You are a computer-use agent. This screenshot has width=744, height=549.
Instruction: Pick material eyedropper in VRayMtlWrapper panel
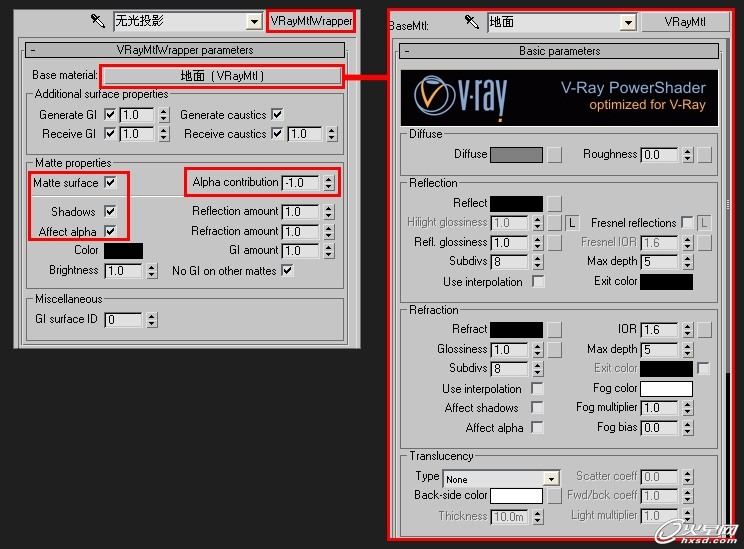97,20
